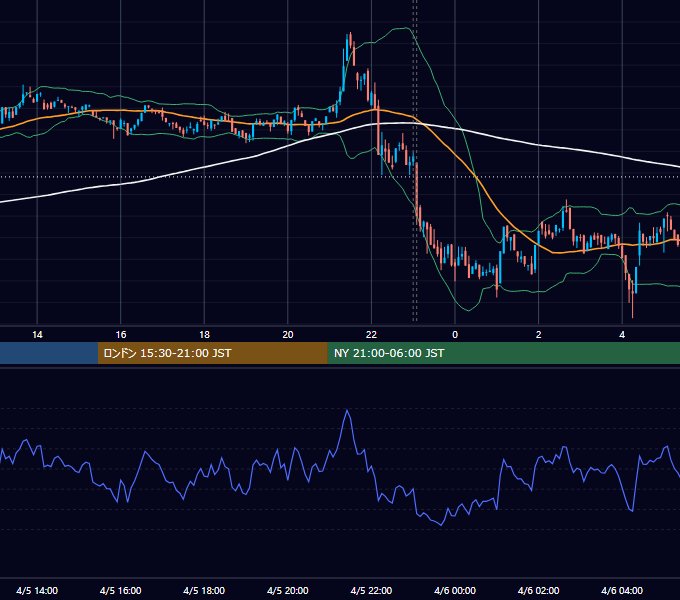Click the 4/5 18:00 label on oscillator axis
Screen dimensions: 680x600
[x=204, y=590]
